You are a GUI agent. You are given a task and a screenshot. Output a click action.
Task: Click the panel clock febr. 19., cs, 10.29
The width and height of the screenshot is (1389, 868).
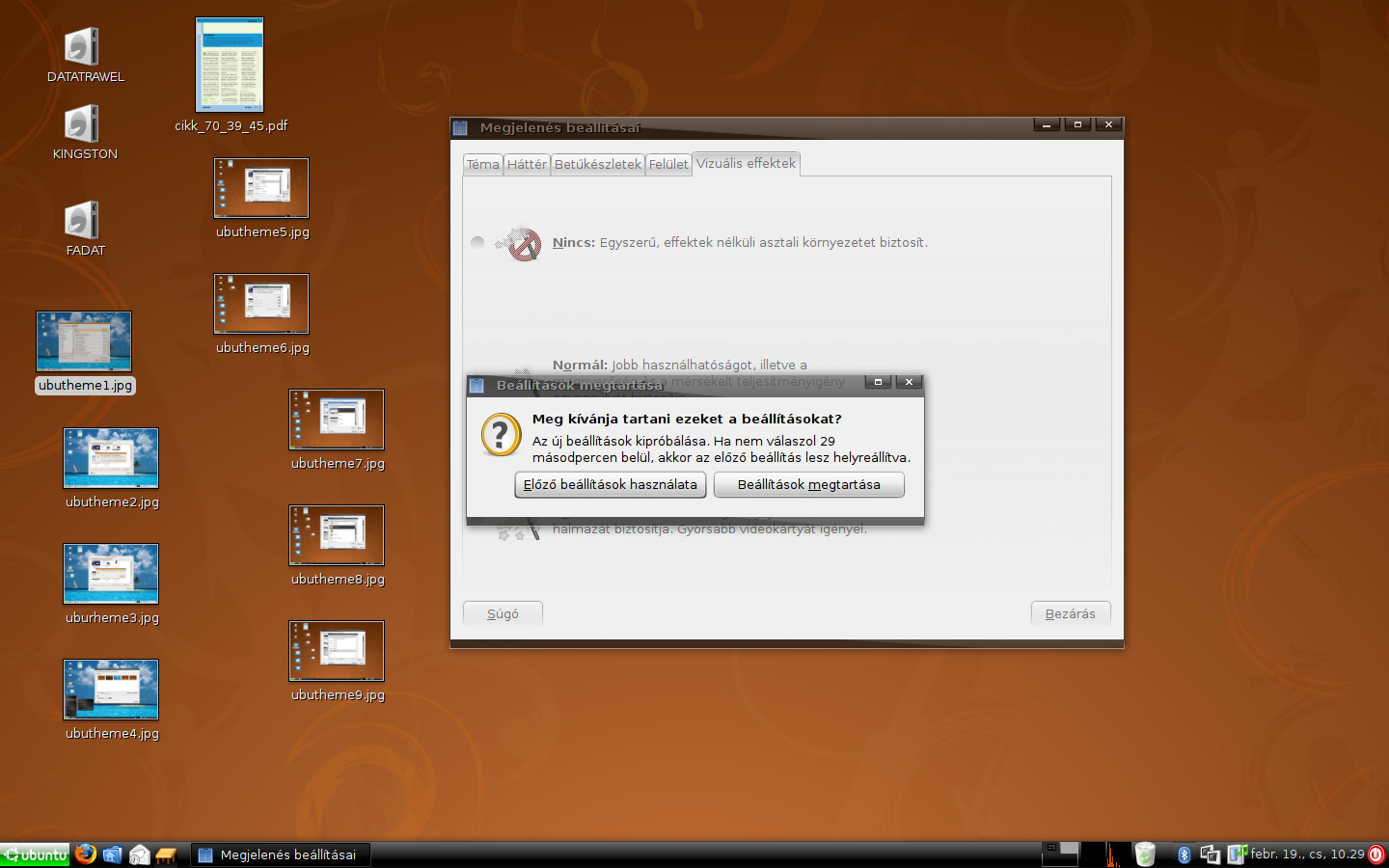click(x=1308, y=854)
